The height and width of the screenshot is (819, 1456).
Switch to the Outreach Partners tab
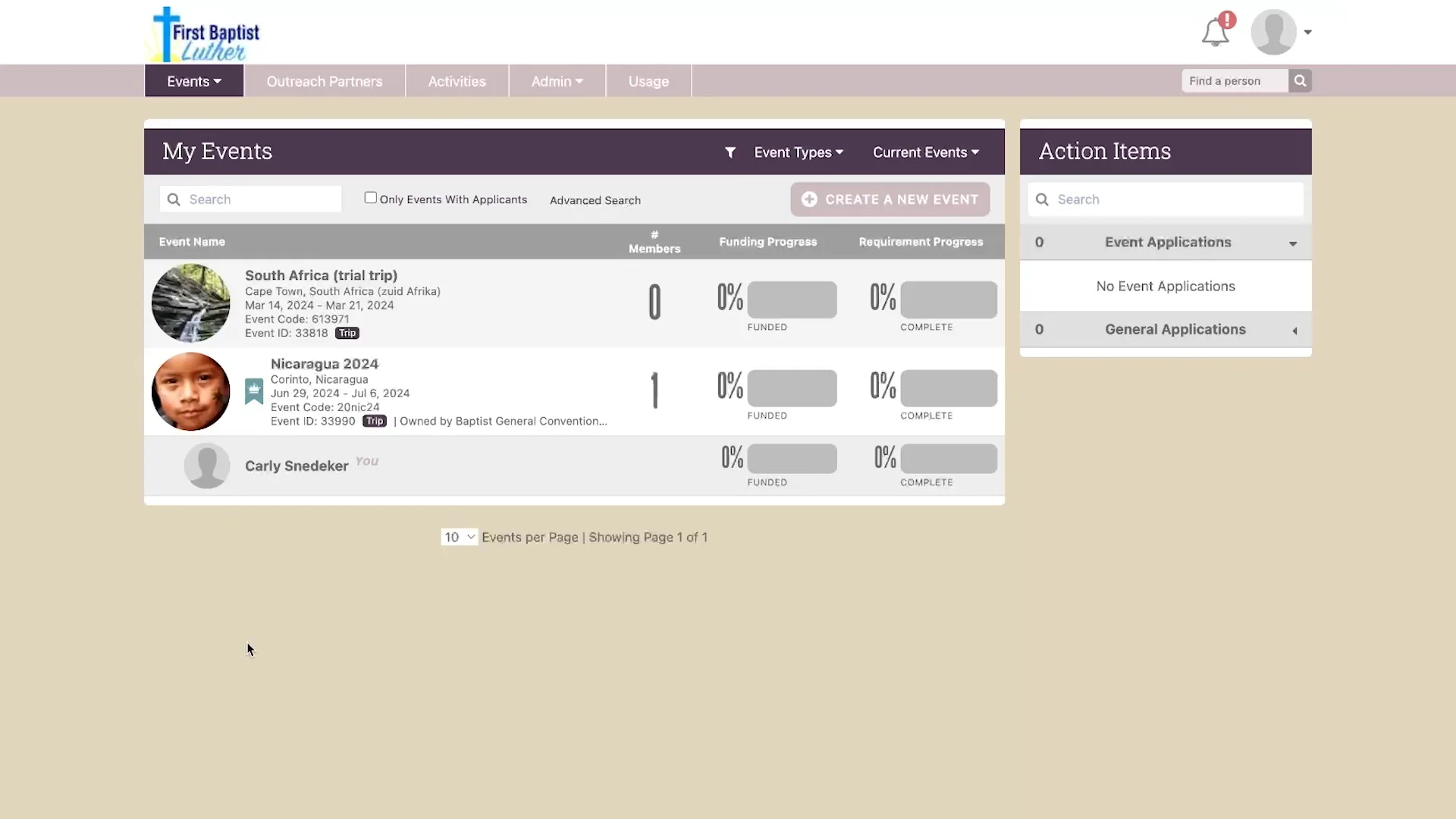point(325,80)
